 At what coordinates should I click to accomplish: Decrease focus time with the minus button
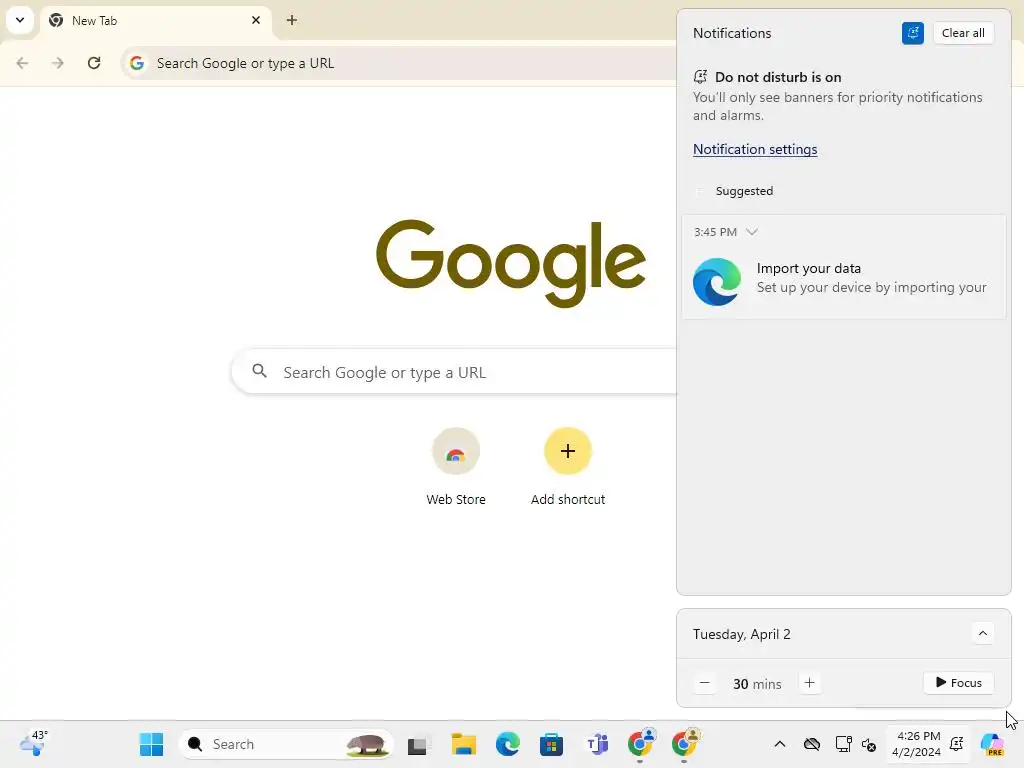[x=704, y=683]
